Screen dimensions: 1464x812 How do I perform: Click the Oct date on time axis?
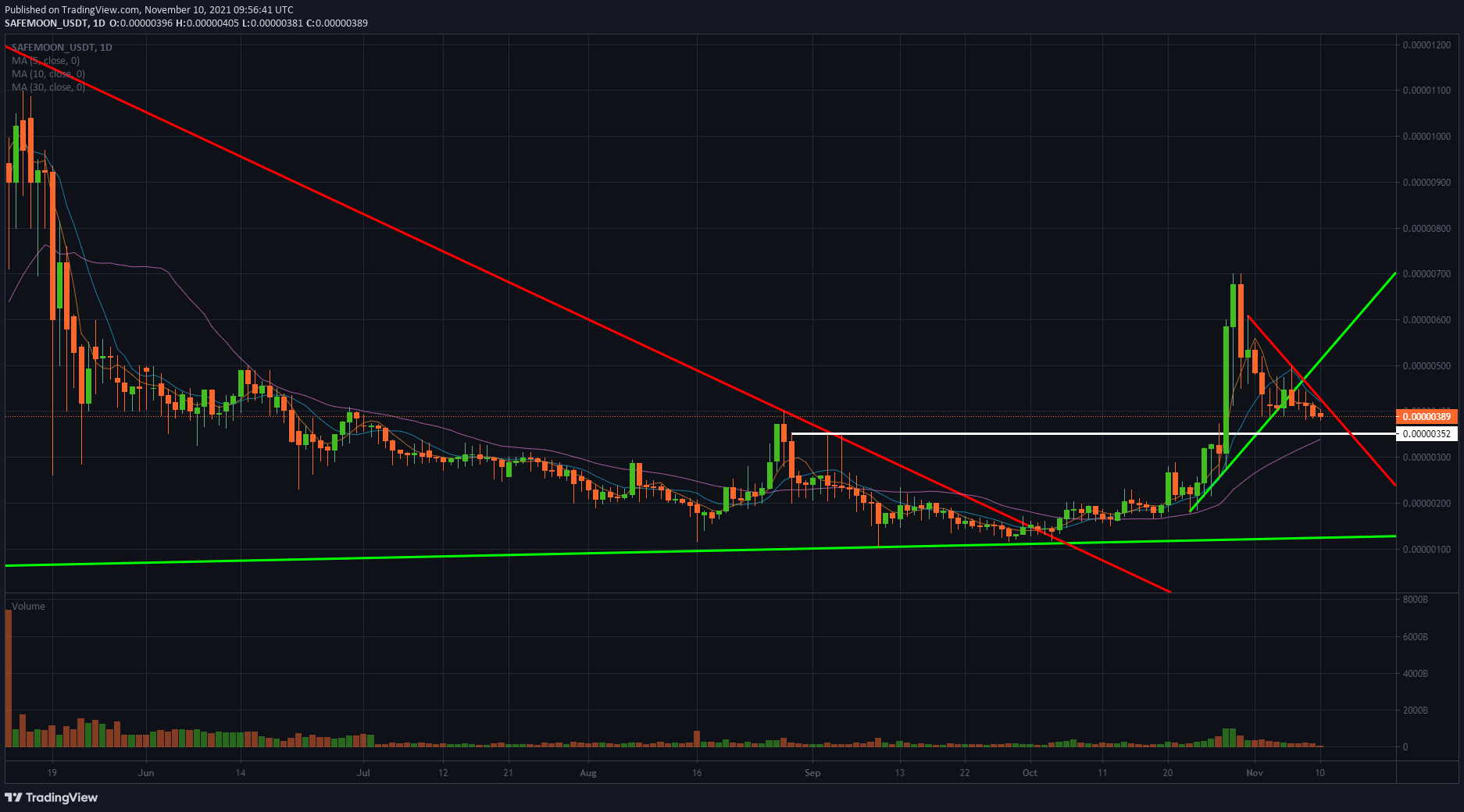point(1030,773)
